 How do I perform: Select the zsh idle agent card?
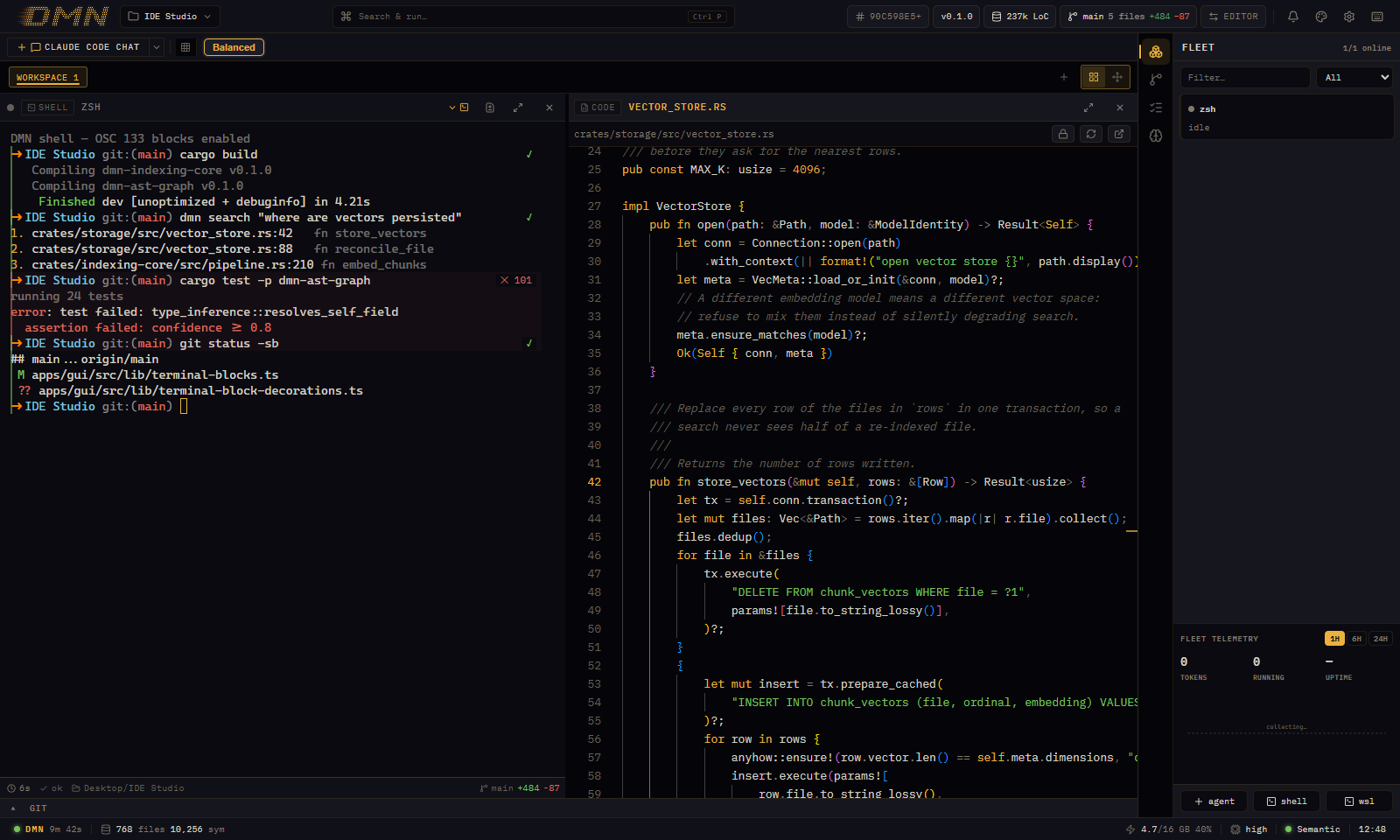coord(1286,117)
